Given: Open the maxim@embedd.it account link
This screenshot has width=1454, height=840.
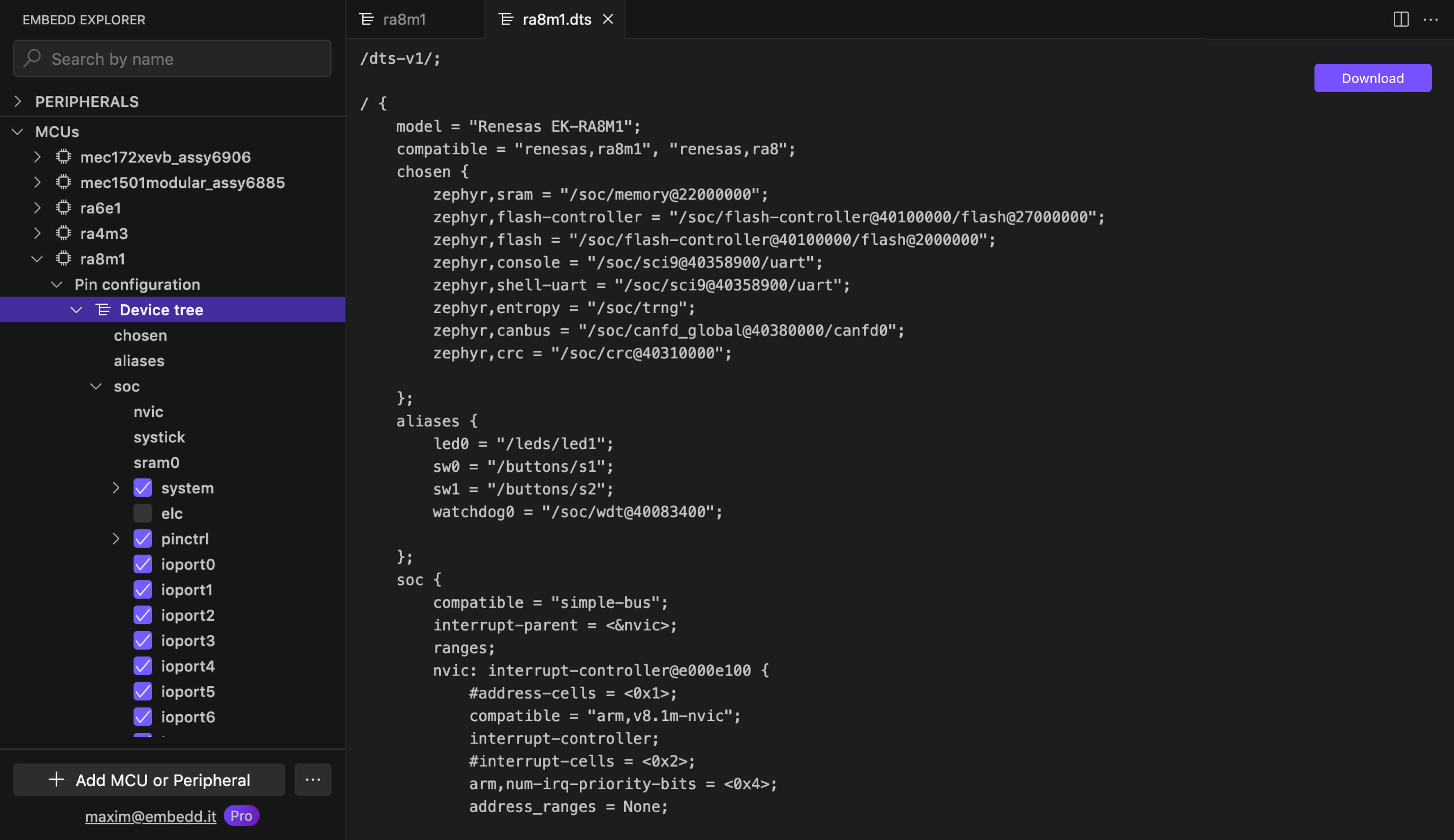Looking at the screenshot, I should [151, 816].
